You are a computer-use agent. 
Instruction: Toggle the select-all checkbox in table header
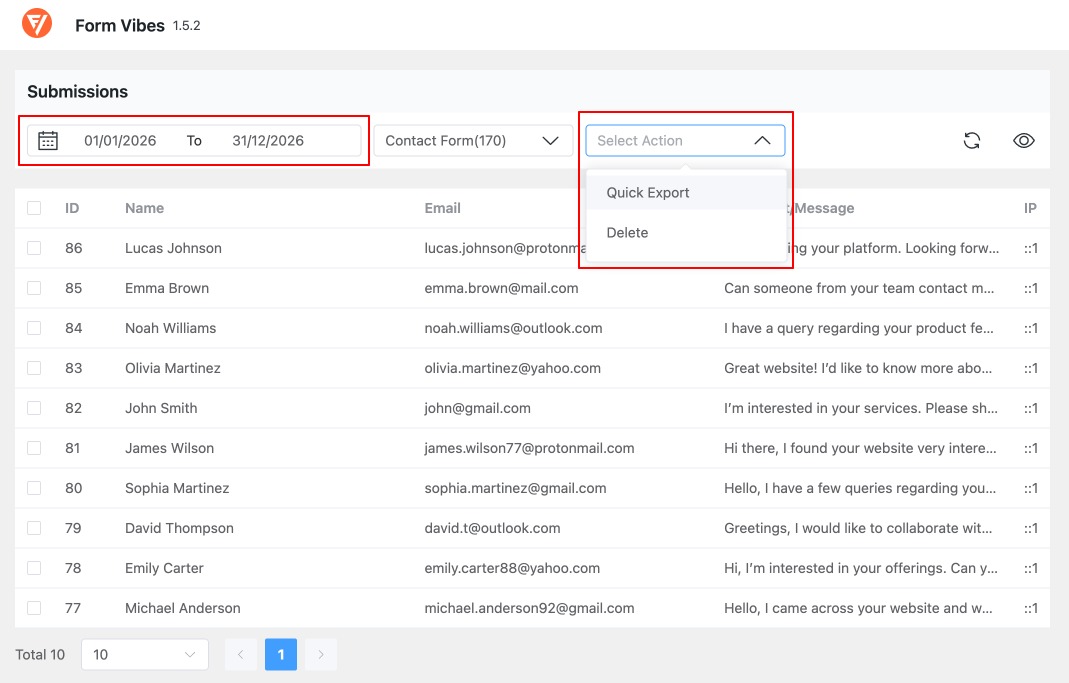(32, 208)
